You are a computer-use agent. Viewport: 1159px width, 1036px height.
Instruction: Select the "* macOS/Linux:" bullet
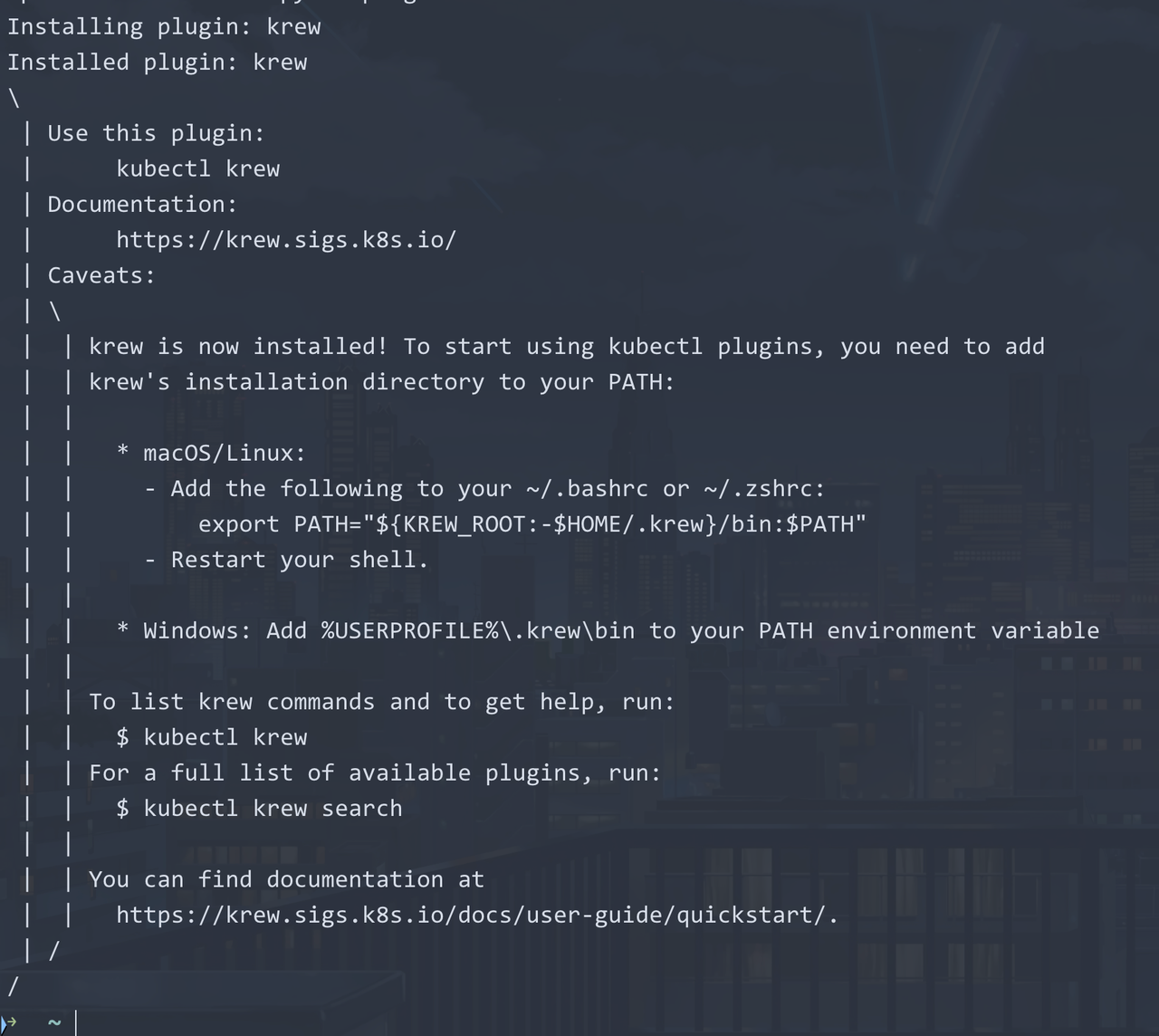(211, 453)
